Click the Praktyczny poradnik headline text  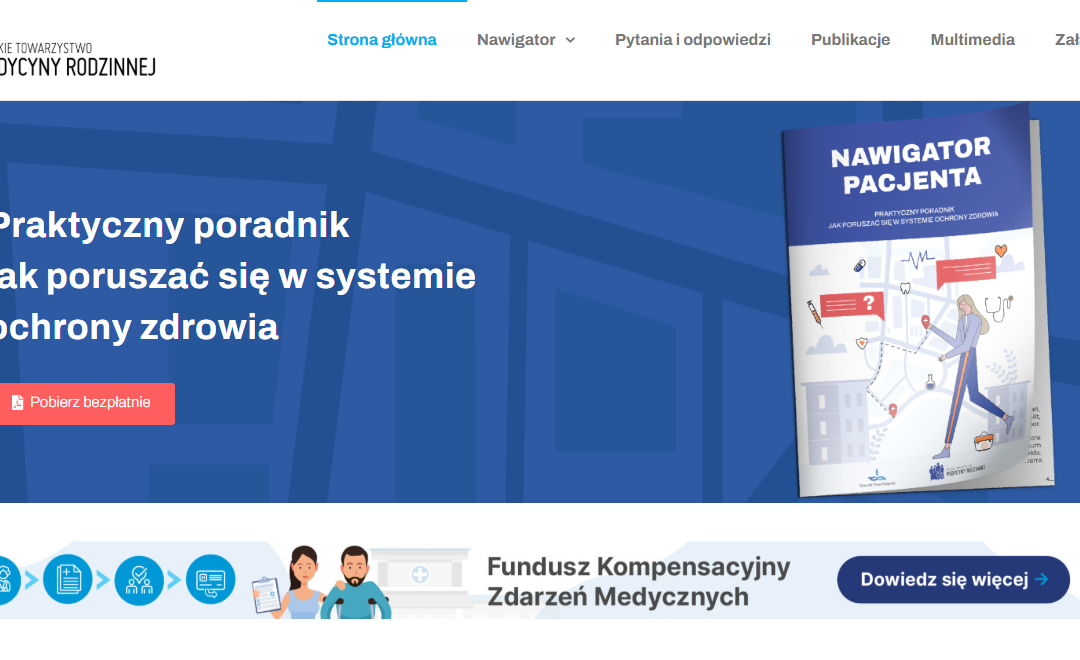tap(175, 225)
